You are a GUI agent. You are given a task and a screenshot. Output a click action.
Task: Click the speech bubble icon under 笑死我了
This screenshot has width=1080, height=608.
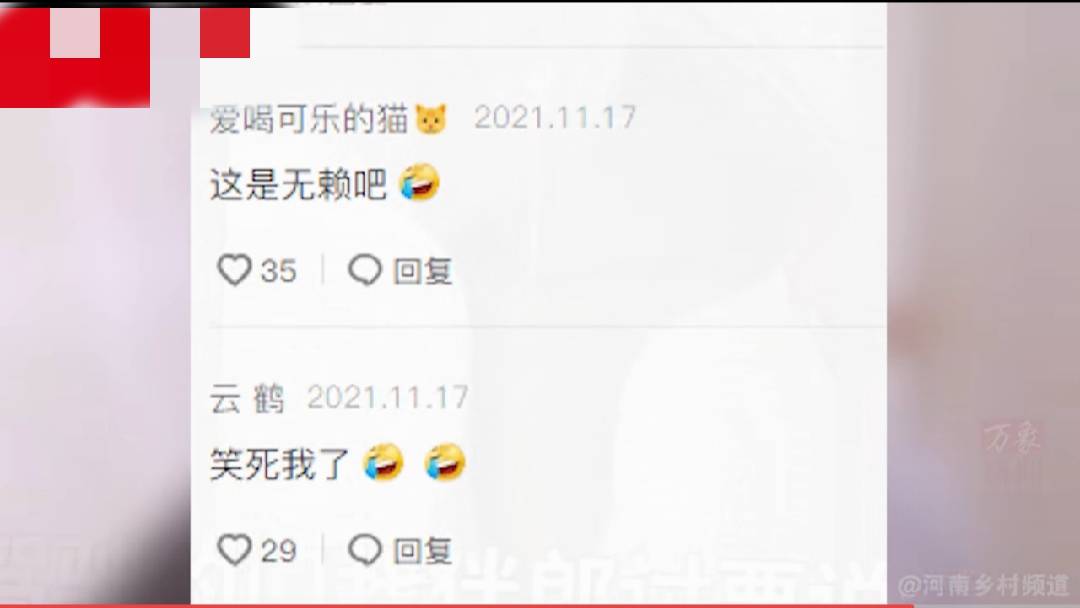(x=365, y=550)
